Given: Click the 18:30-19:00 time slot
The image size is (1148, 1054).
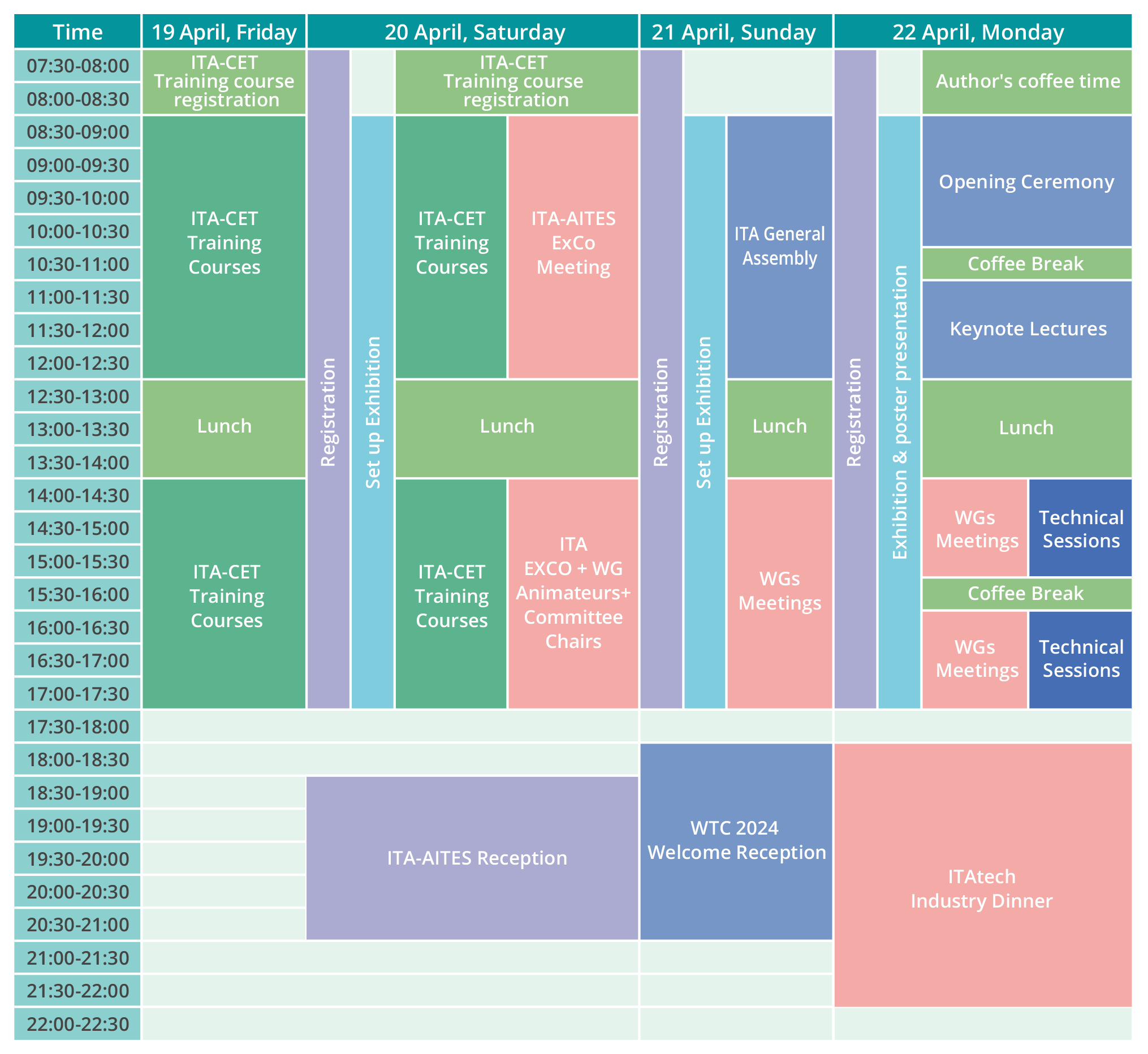Looking at the screenshot, I should click(x=77, y=793).
